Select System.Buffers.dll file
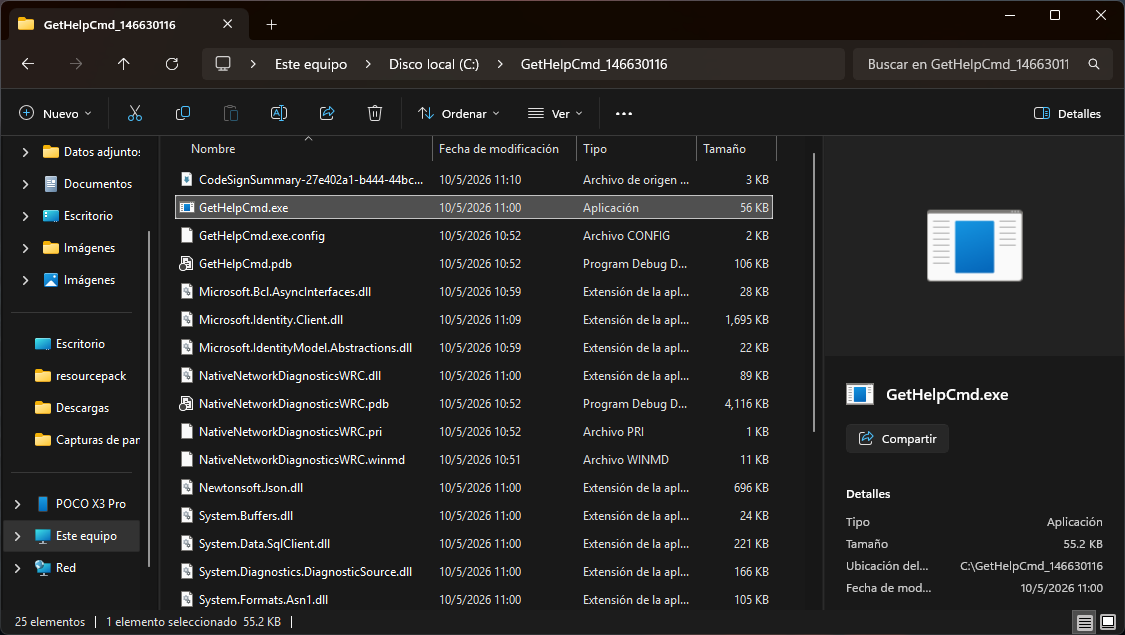 pos(474,515)
